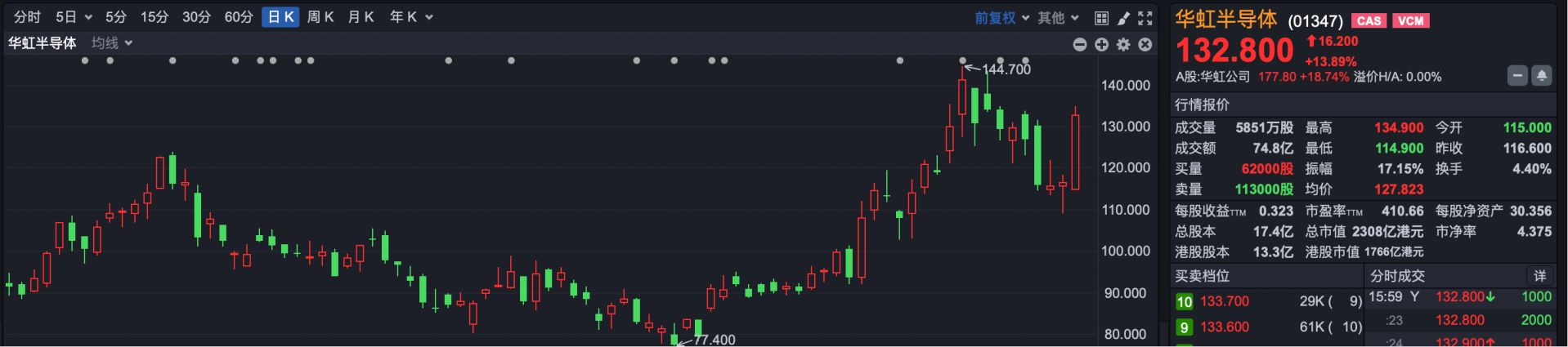The image size is (1568, 347).
Task: Click the 77.400 low price label
Action: click(x=715, y=340)
